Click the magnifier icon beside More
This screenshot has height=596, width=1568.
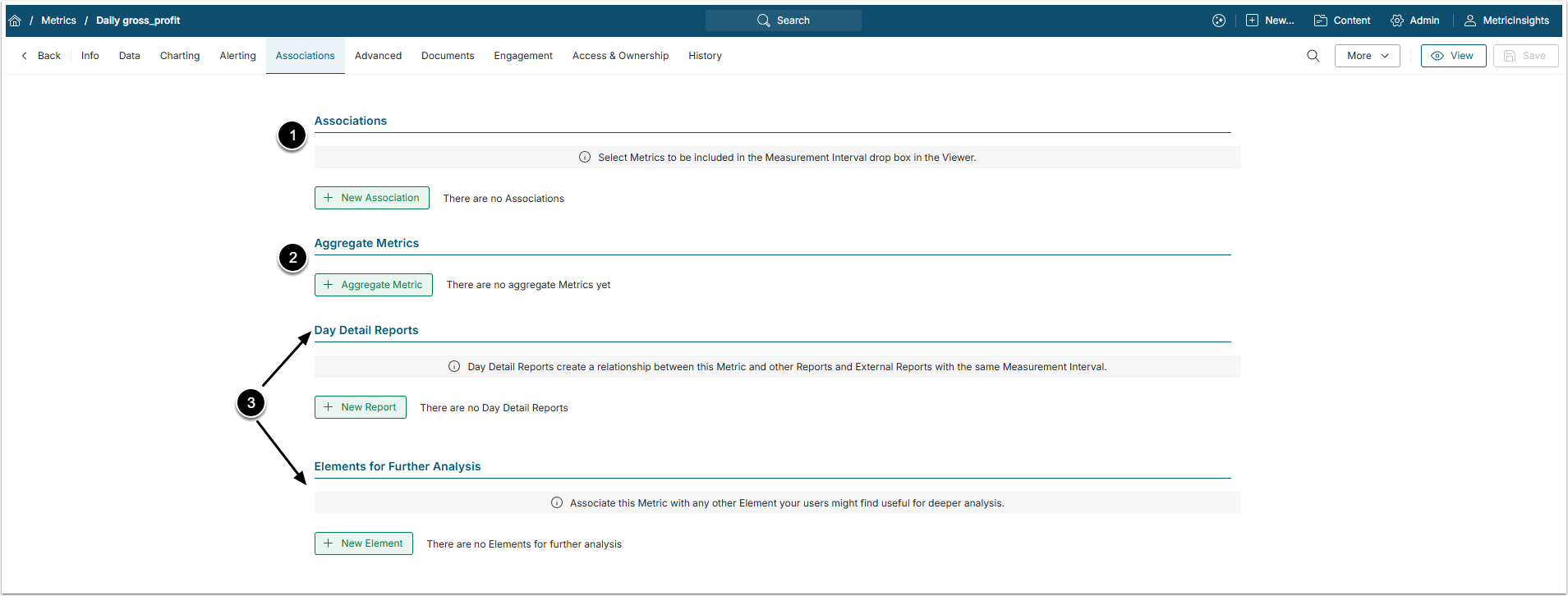1313,56
